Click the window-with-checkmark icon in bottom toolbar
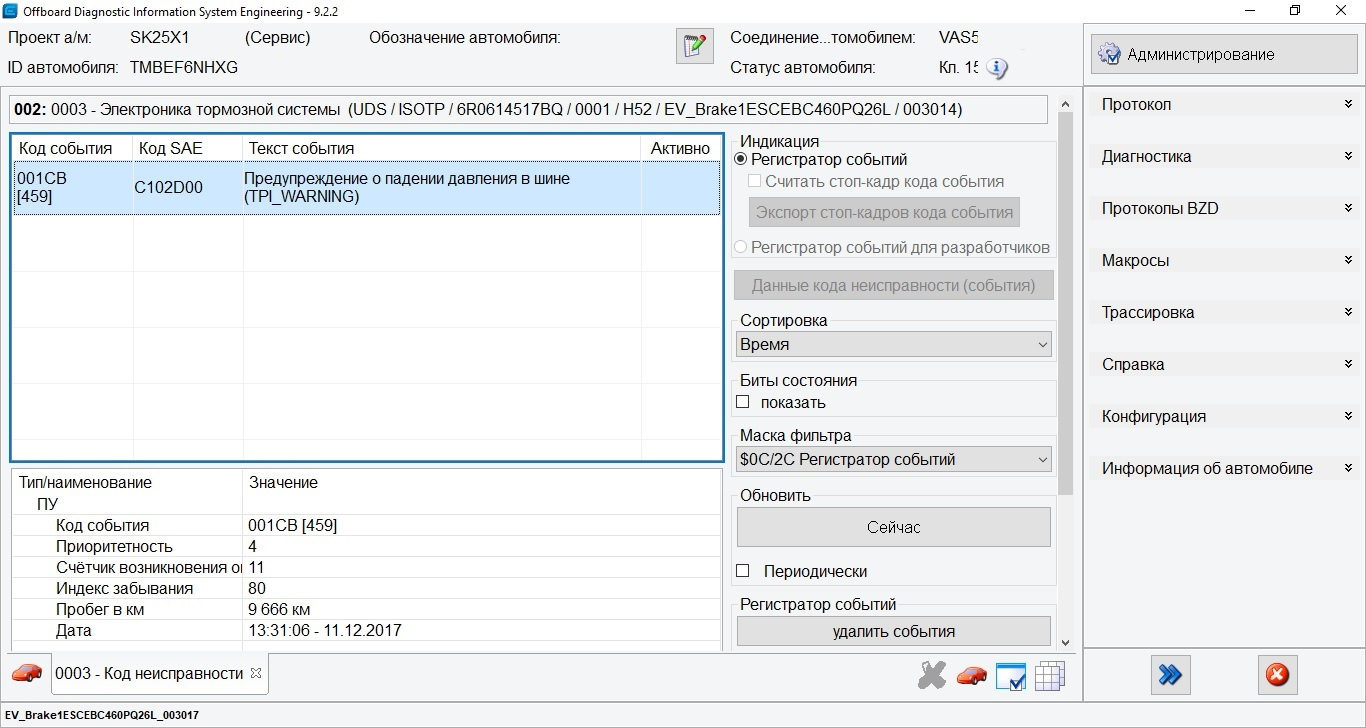This screenshot has height=728, width=1366. [1011, 676]
